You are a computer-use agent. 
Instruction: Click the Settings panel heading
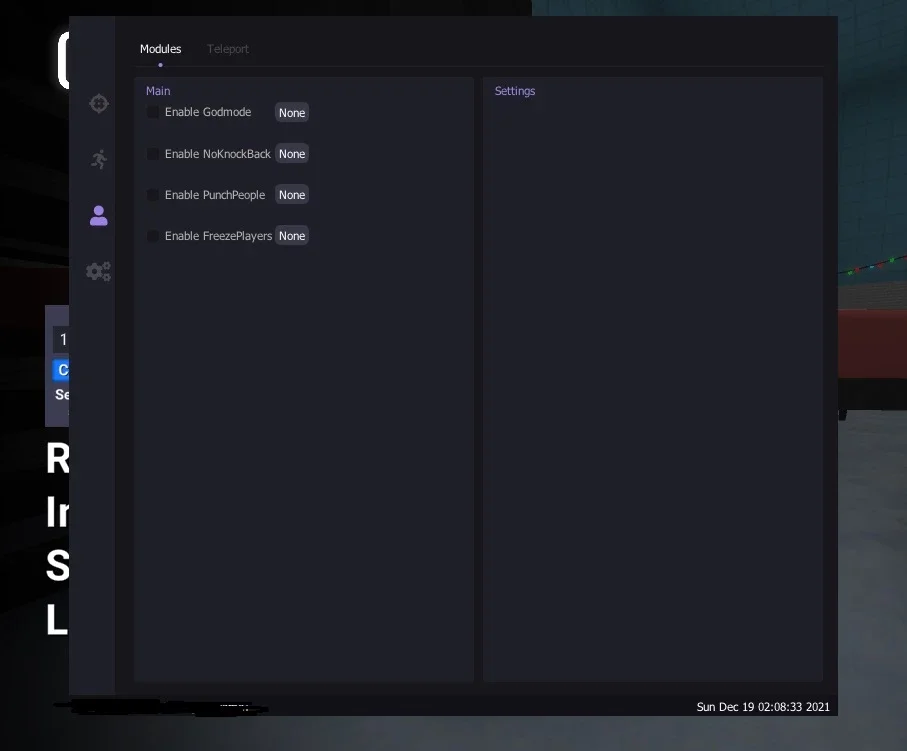[515, 91]
